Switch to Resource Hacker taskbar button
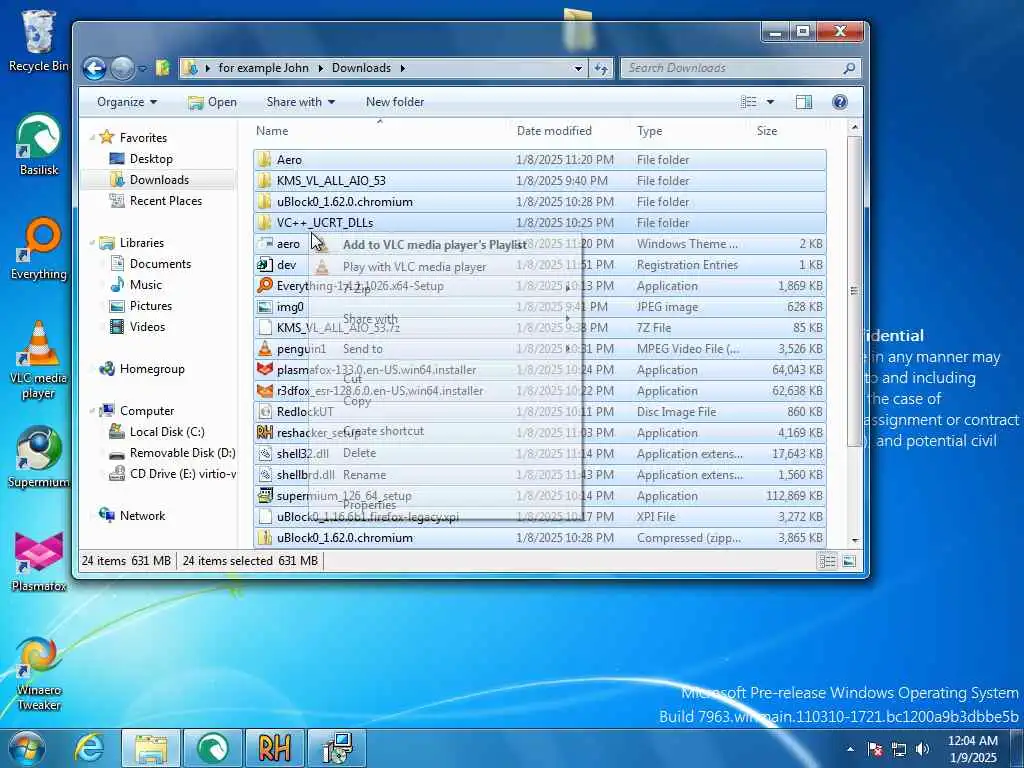The image size is (1024, 768). tap(274, 748)
